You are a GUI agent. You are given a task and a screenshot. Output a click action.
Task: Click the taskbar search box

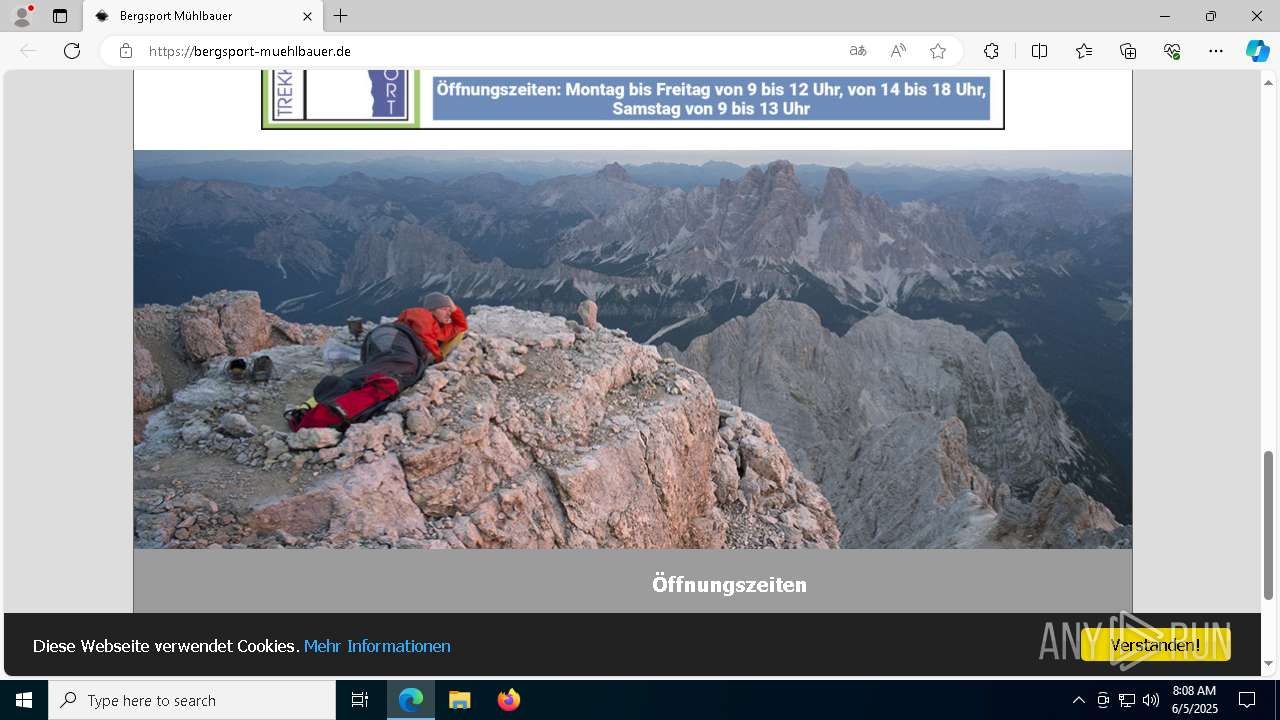[x=192, y=700]
